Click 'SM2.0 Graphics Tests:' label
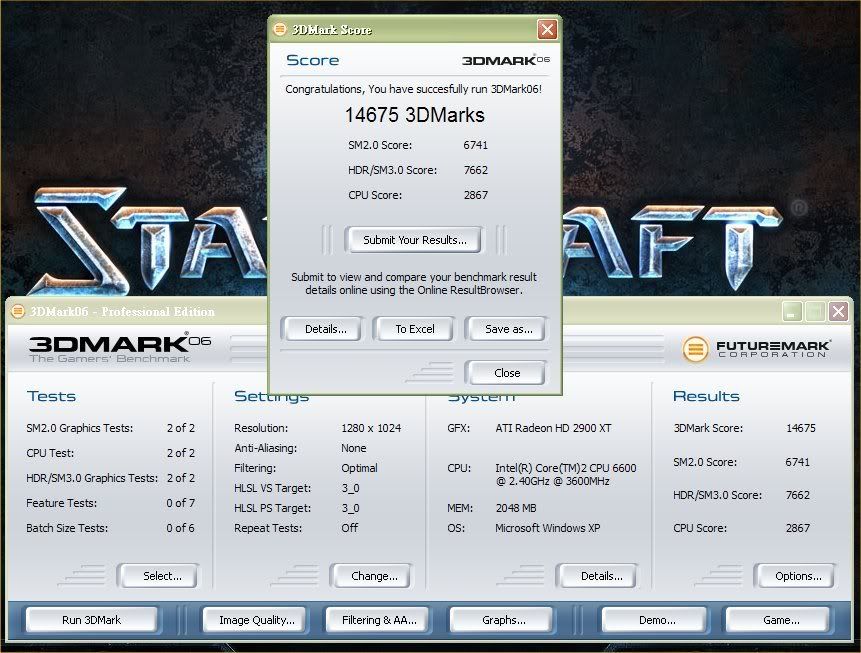This screenshot has width=861, height=653. [x=80, y=428]
